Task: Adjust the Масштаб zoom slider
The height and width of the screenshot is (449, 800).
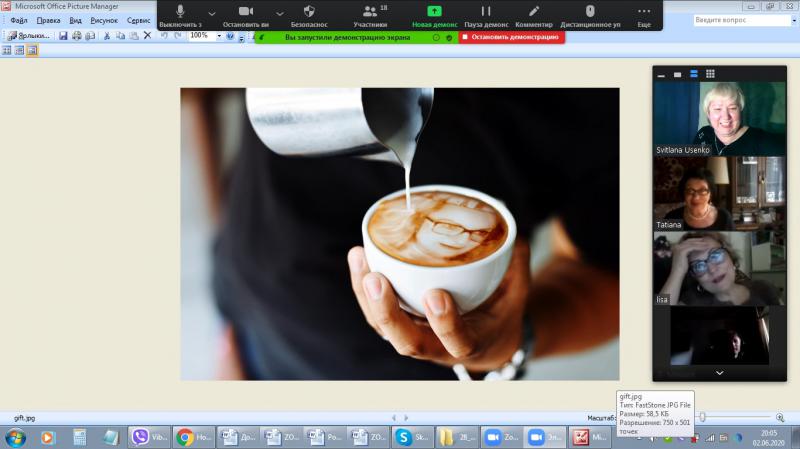Action: pyautogui.click(x=702, y=417)
